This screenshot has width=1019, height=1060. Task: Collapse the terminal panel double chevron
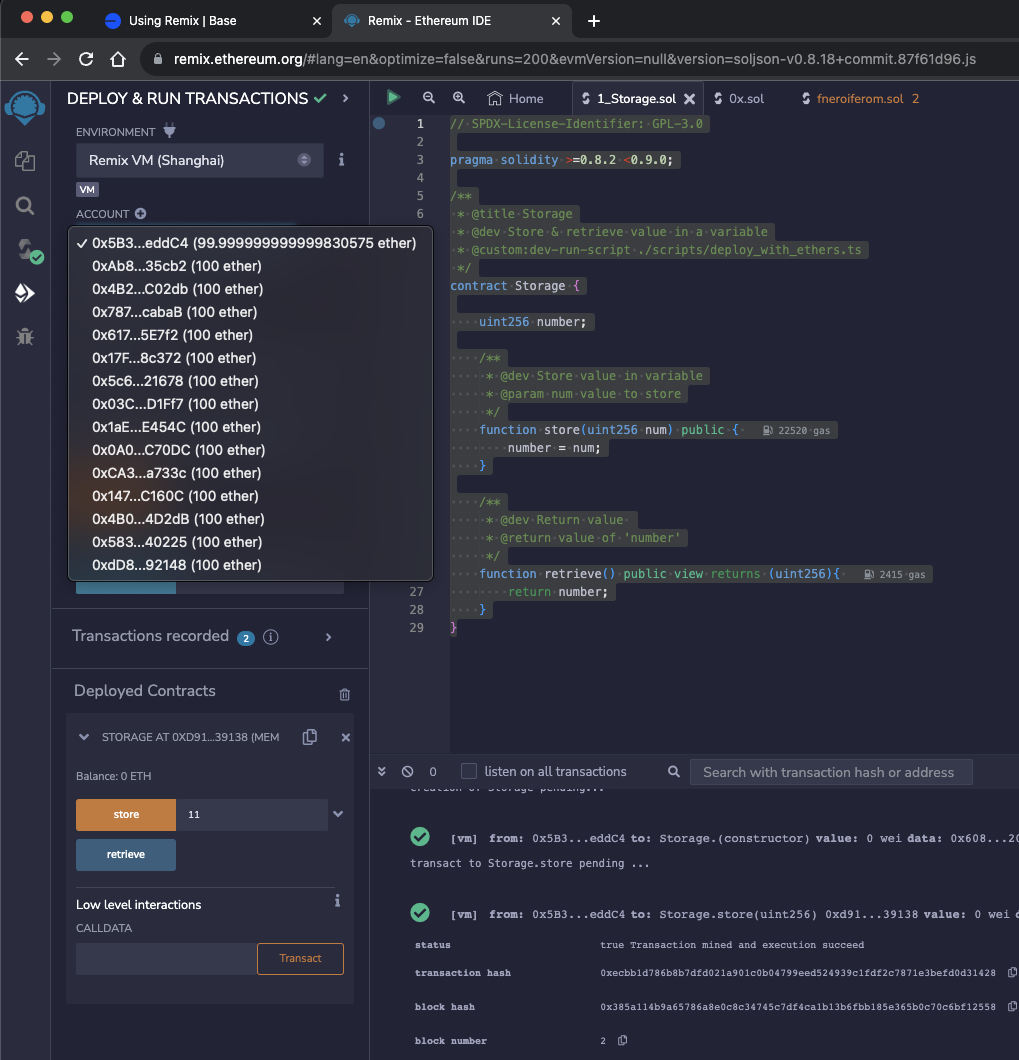click(x=381, y=771)
